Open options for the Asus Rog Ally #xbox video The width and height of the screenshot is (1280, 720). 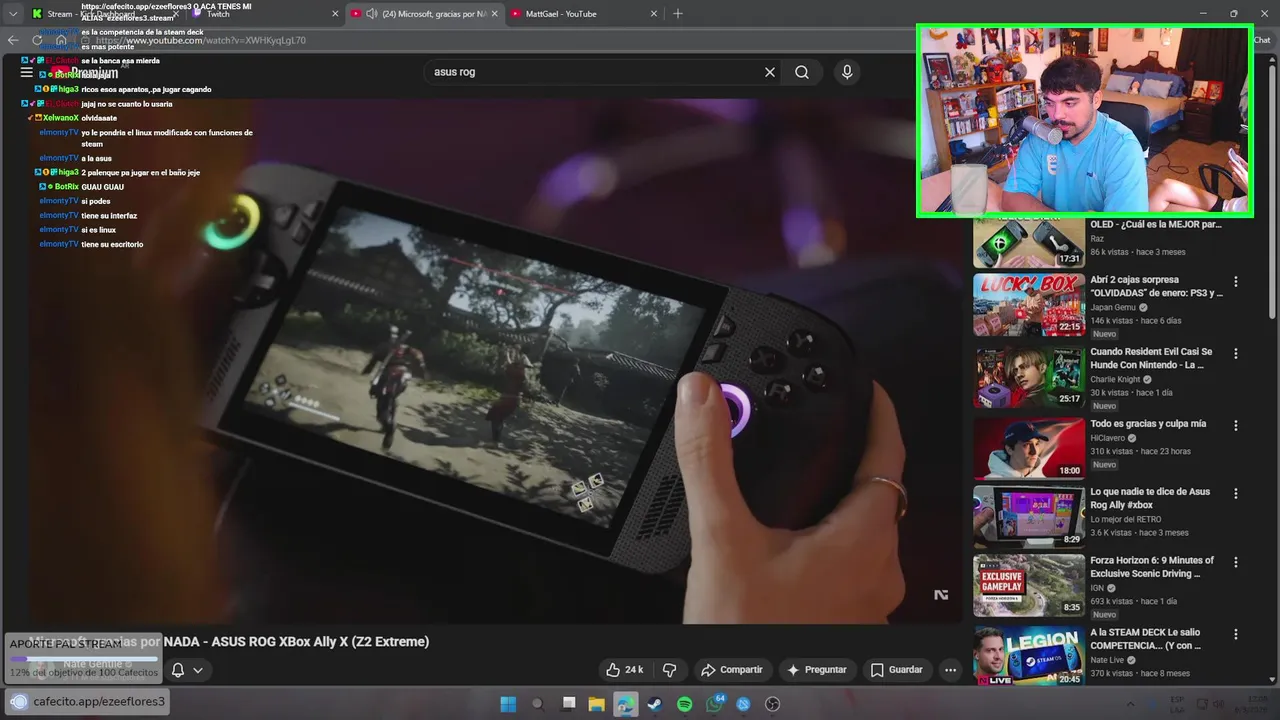pyautogui.click(x=1236, y=494)
